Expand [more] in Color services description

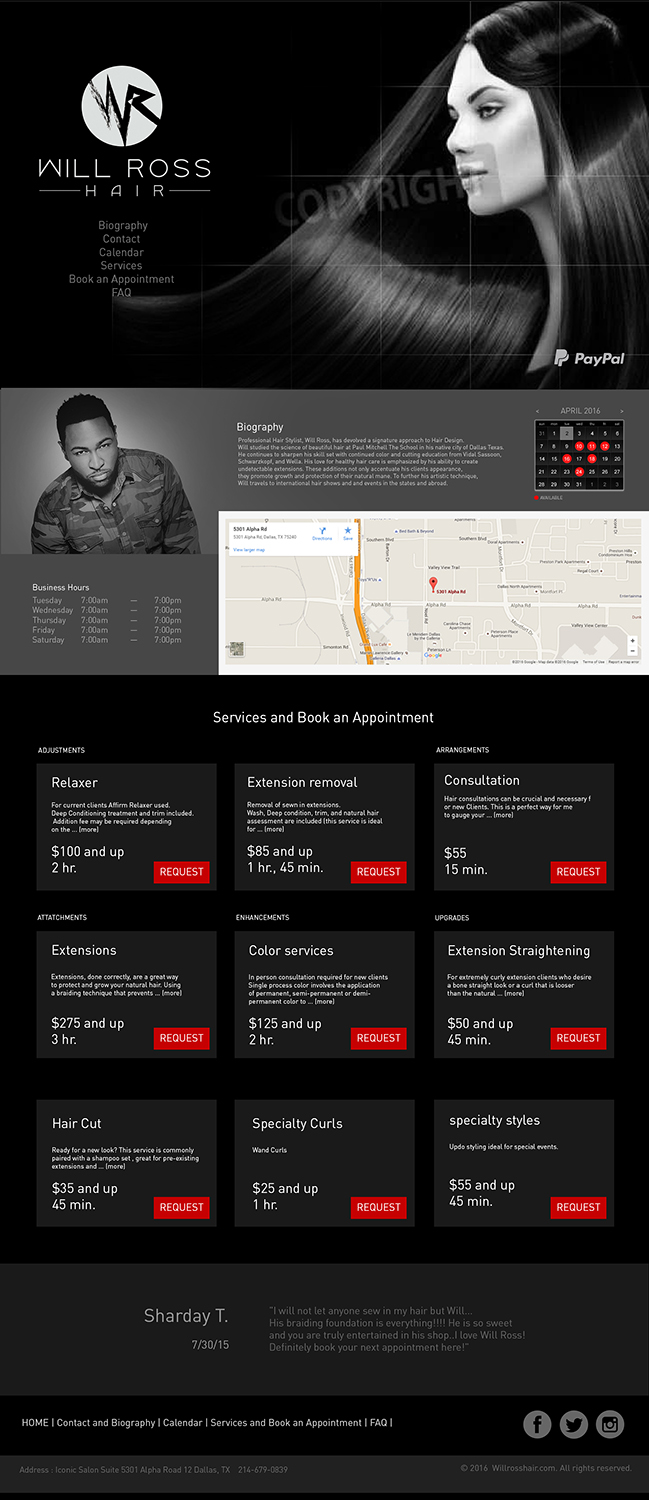point(325,1001)
